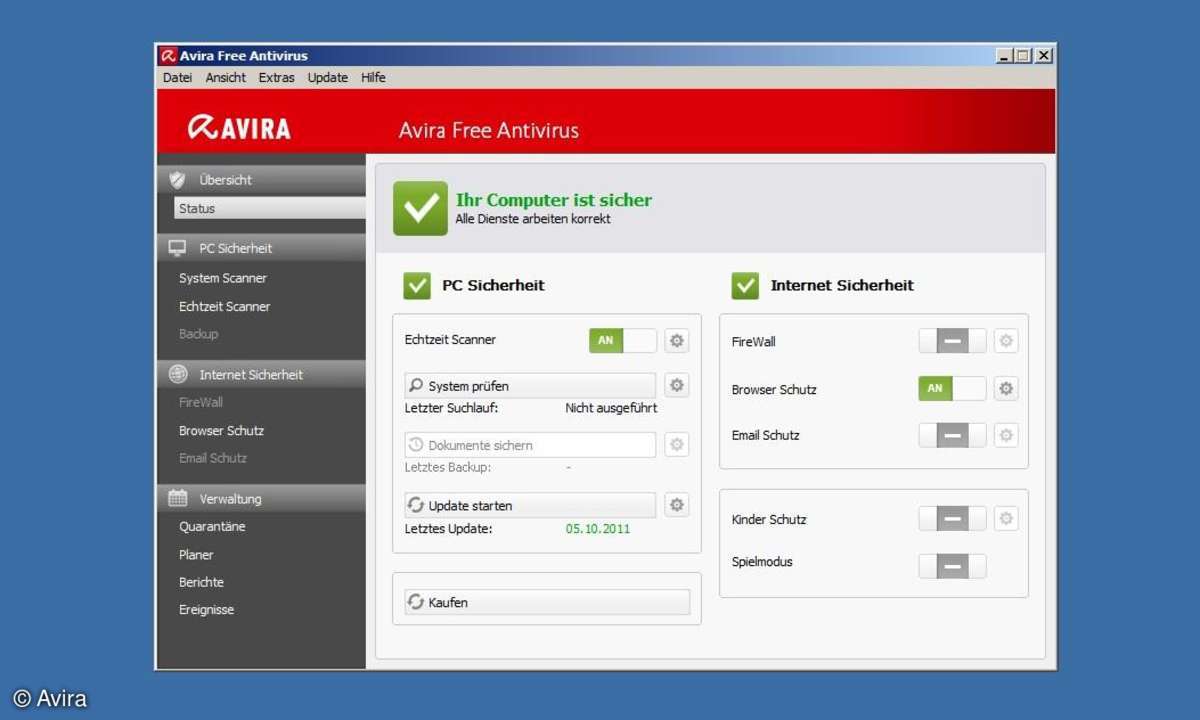This screenshot has width=1200, height=720.
Task: Click large green checkmark status icon
Action: [420, 208]
